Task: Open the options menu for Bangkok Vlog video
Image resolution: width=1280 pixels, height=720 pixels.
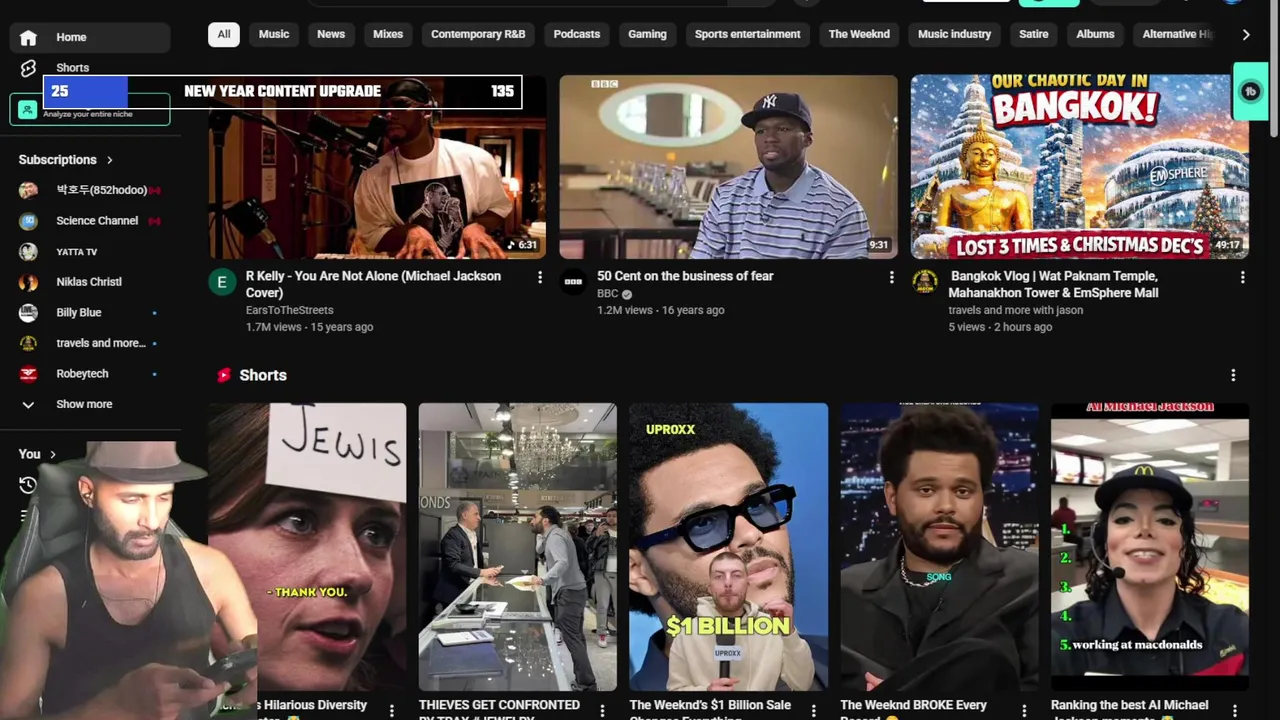Action: pyautogui.click(x=1242, y=277)
